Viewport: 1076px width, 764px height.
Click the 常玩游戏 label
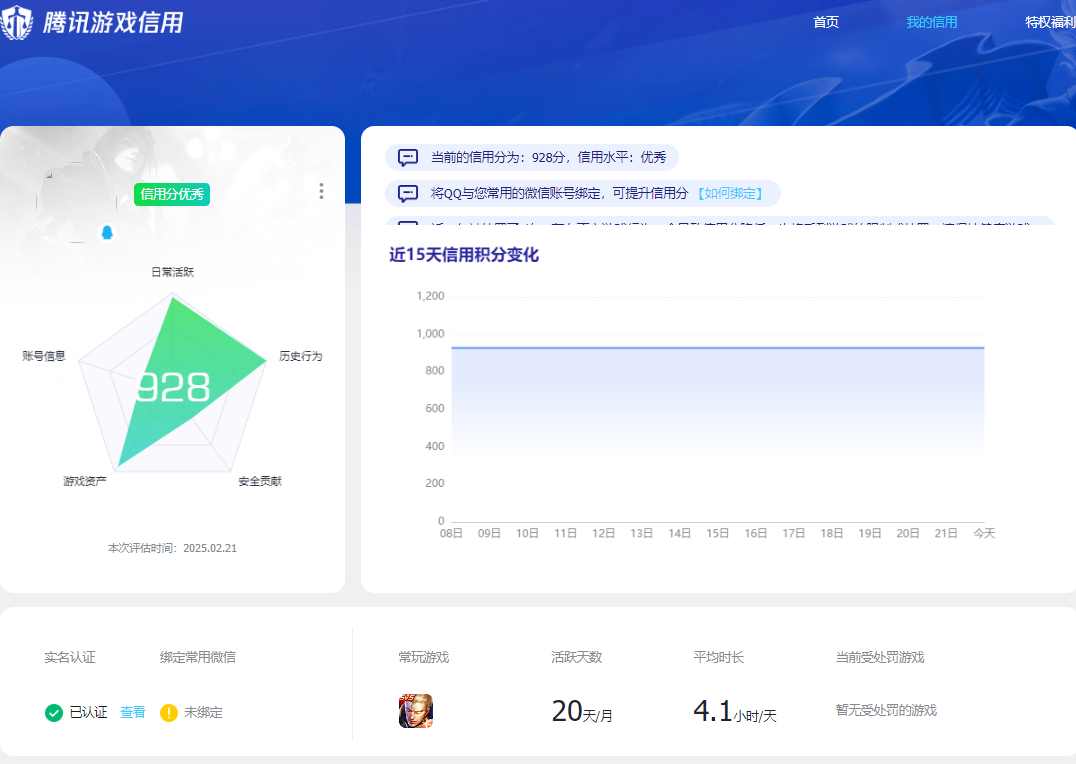(423, 657)
